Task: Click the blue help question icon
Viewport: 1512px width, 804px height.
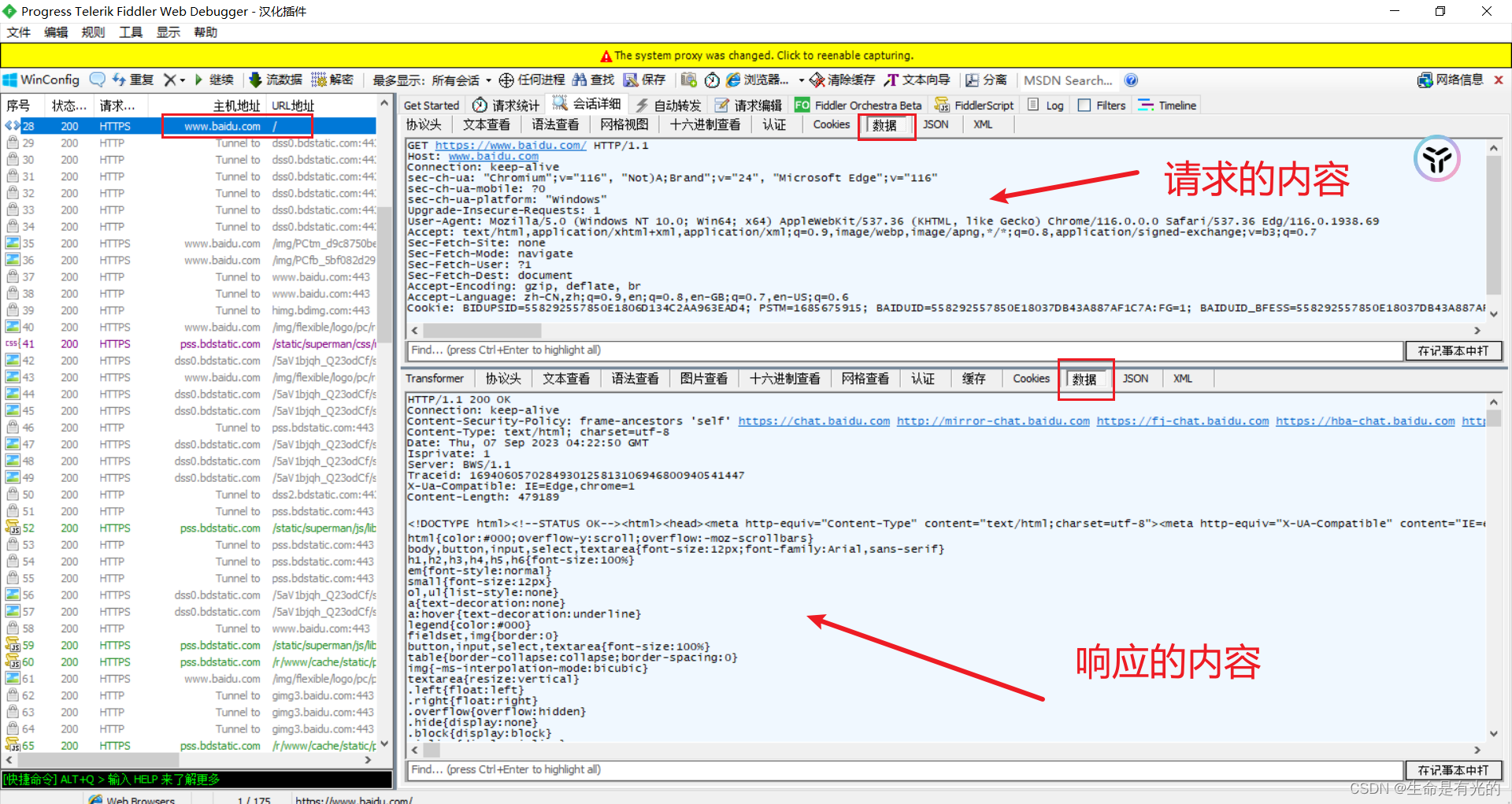Action: (1131, 80)
